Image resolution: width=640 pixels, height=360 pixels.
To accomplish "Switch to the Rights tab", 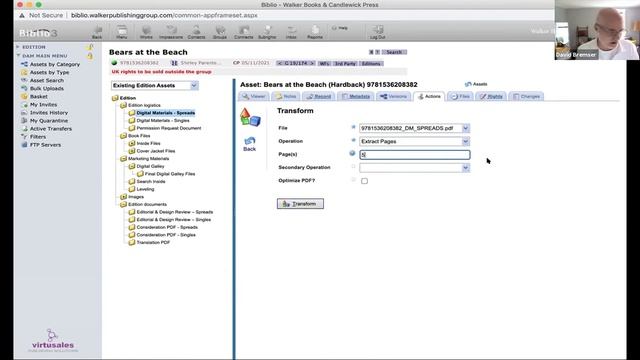I will click(492, 97).
